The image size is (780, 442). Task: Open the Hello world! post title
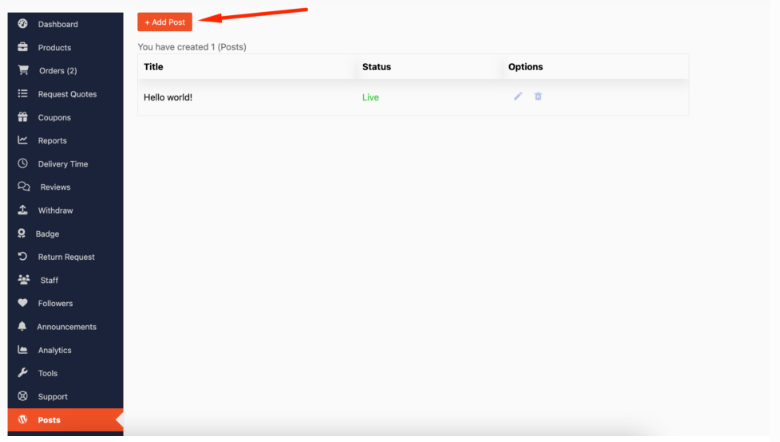(168, 97)
